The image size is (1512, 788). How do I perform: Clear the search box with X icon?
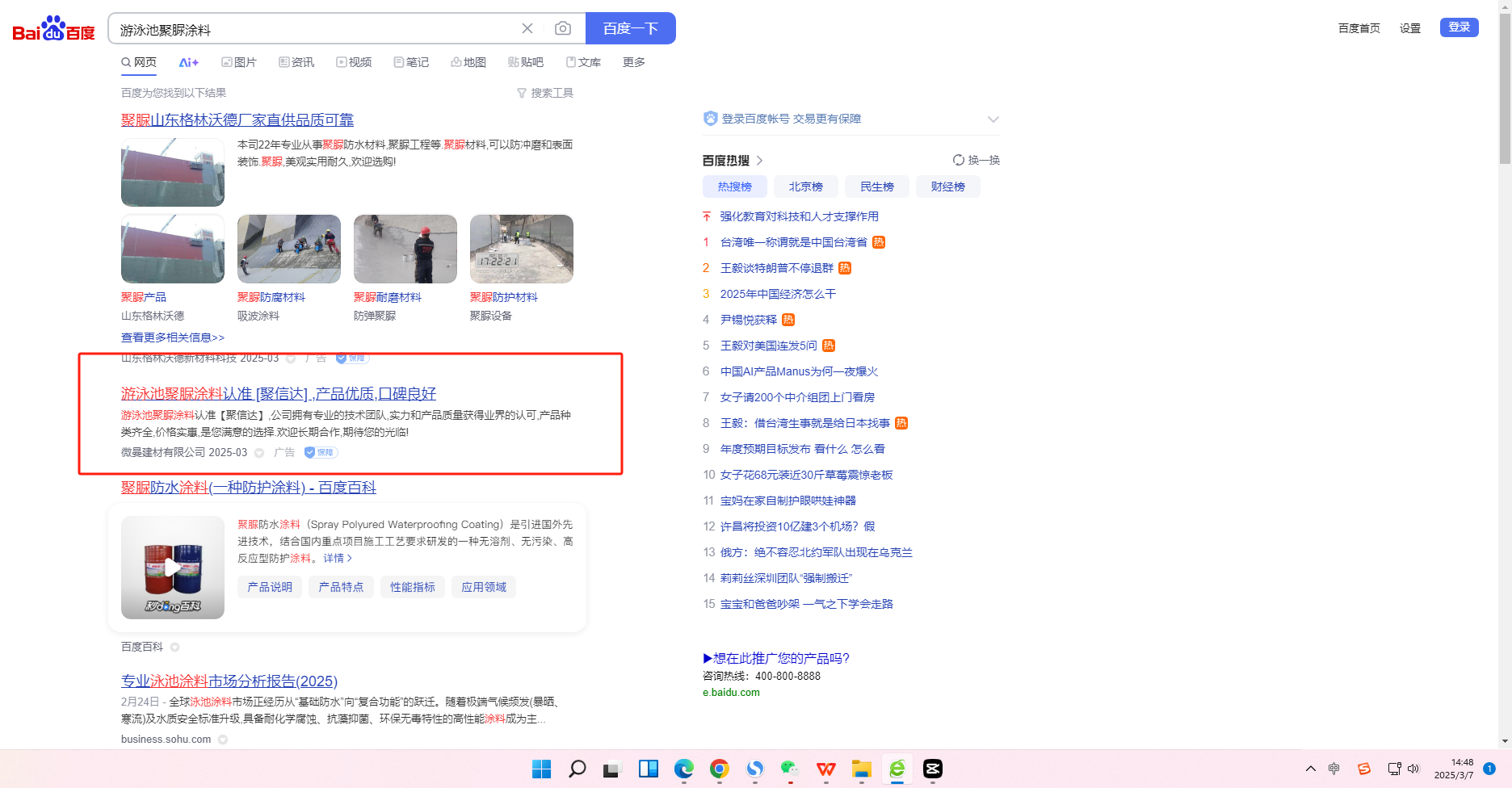[x=527, y=29]
